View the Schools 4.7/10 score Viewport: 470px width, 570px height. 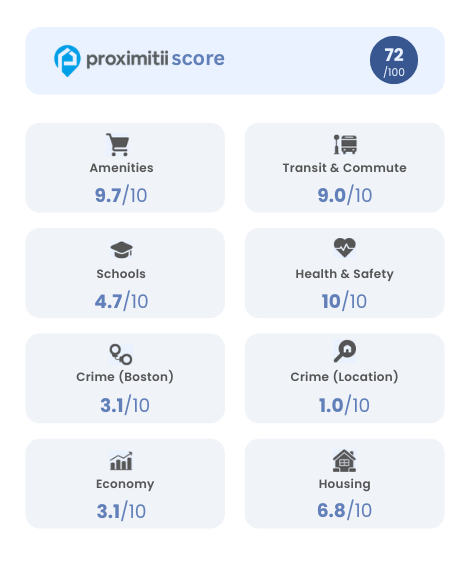tap(121, 301)
